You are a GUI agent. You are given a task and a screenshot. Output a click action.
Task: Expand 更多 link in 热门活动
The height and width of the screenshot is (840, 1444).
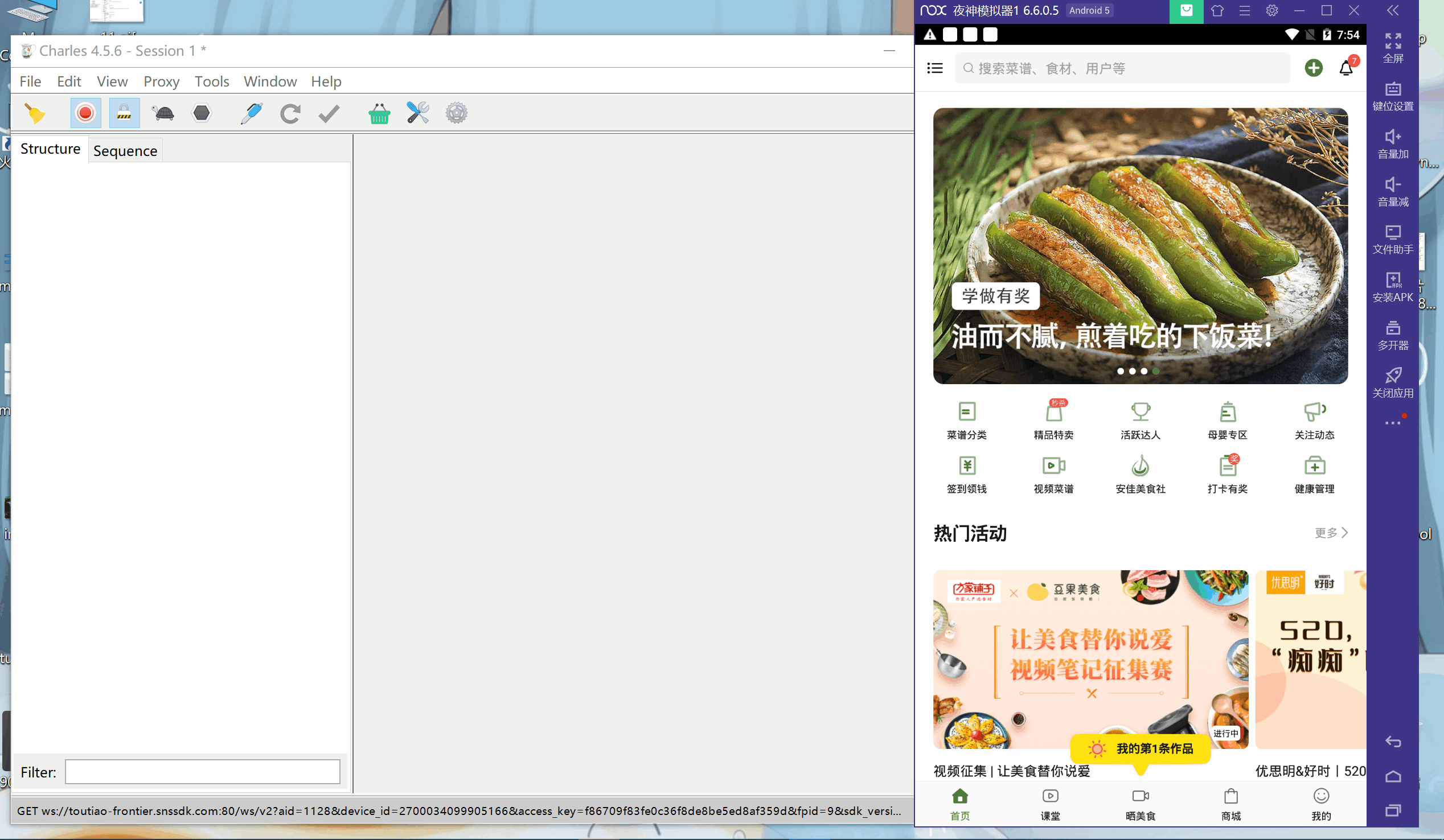(x=1331, y=533)
